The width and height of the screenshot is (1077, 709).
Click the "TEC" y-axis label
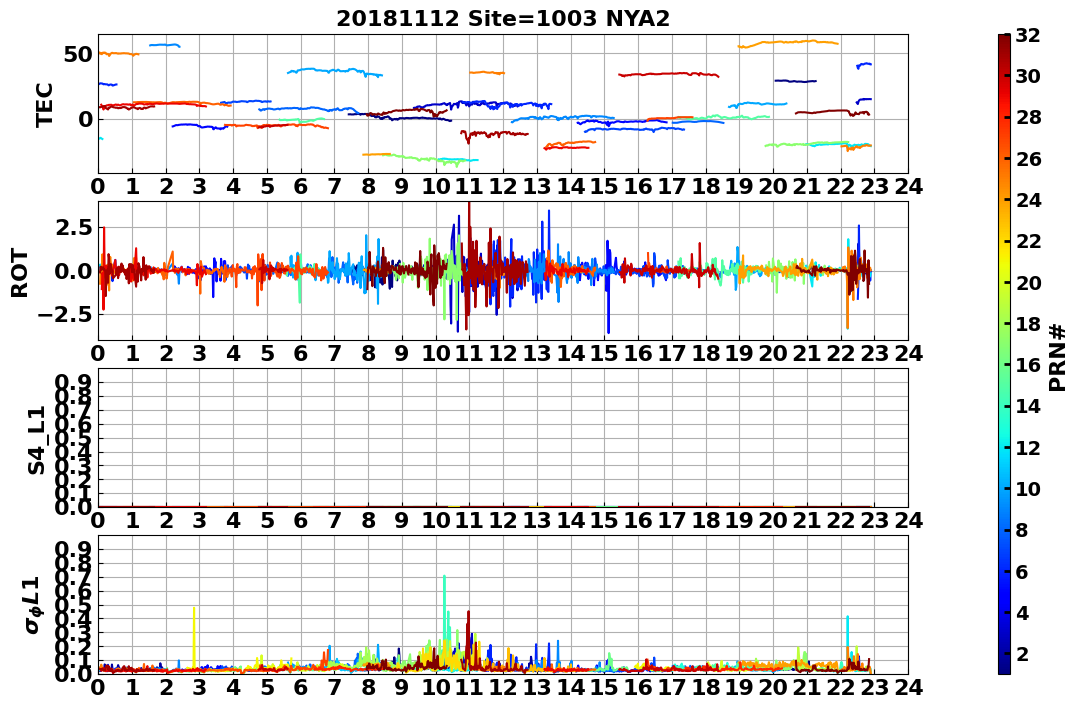[45, 104]
